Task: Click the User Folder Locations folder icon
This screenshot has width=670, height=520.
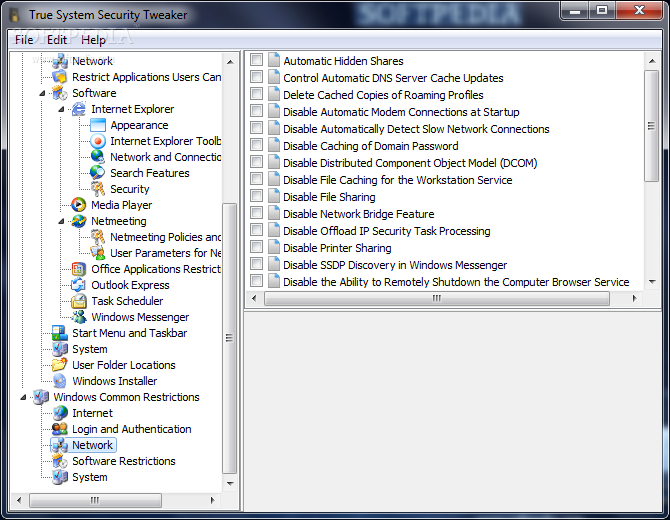Action: click(59, 365)
